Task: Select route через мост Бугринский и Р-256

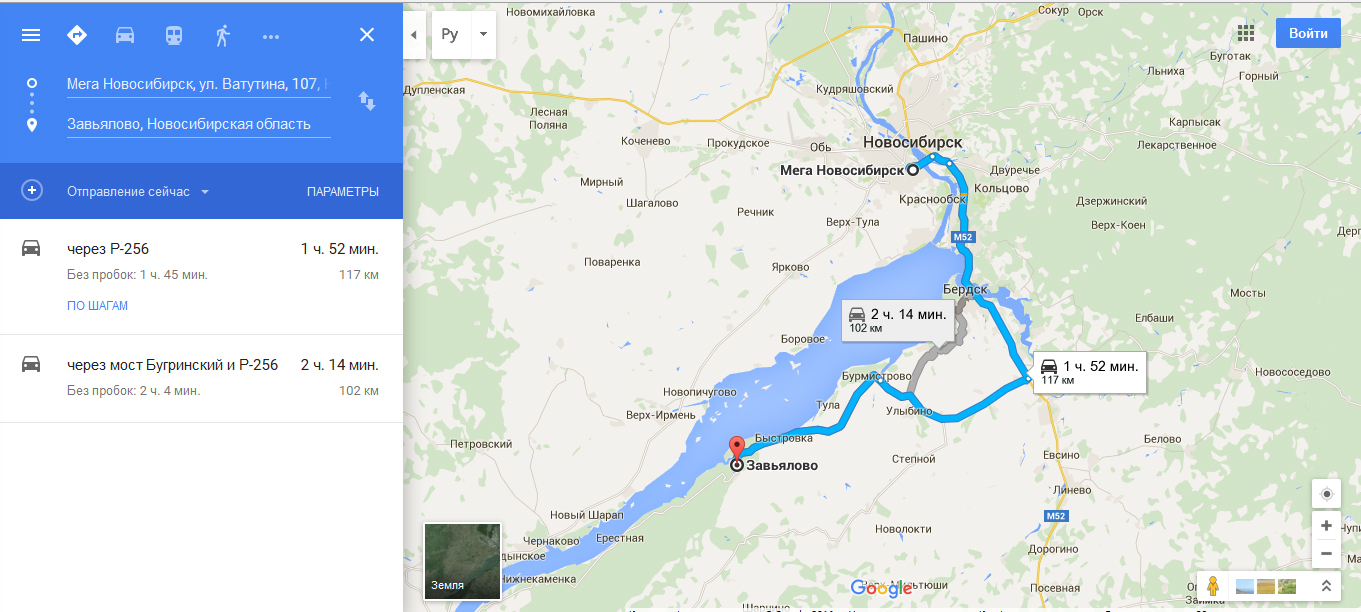Action: (201, 378)
